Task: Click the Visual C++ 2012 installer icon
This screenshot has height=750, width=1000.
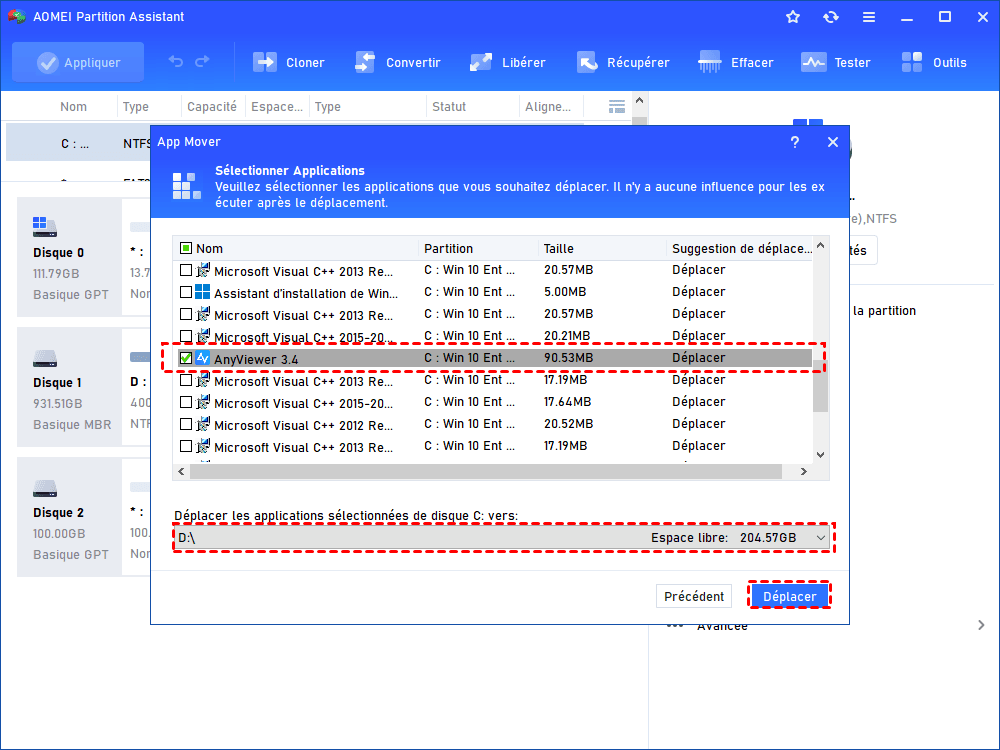Action: 203,424
